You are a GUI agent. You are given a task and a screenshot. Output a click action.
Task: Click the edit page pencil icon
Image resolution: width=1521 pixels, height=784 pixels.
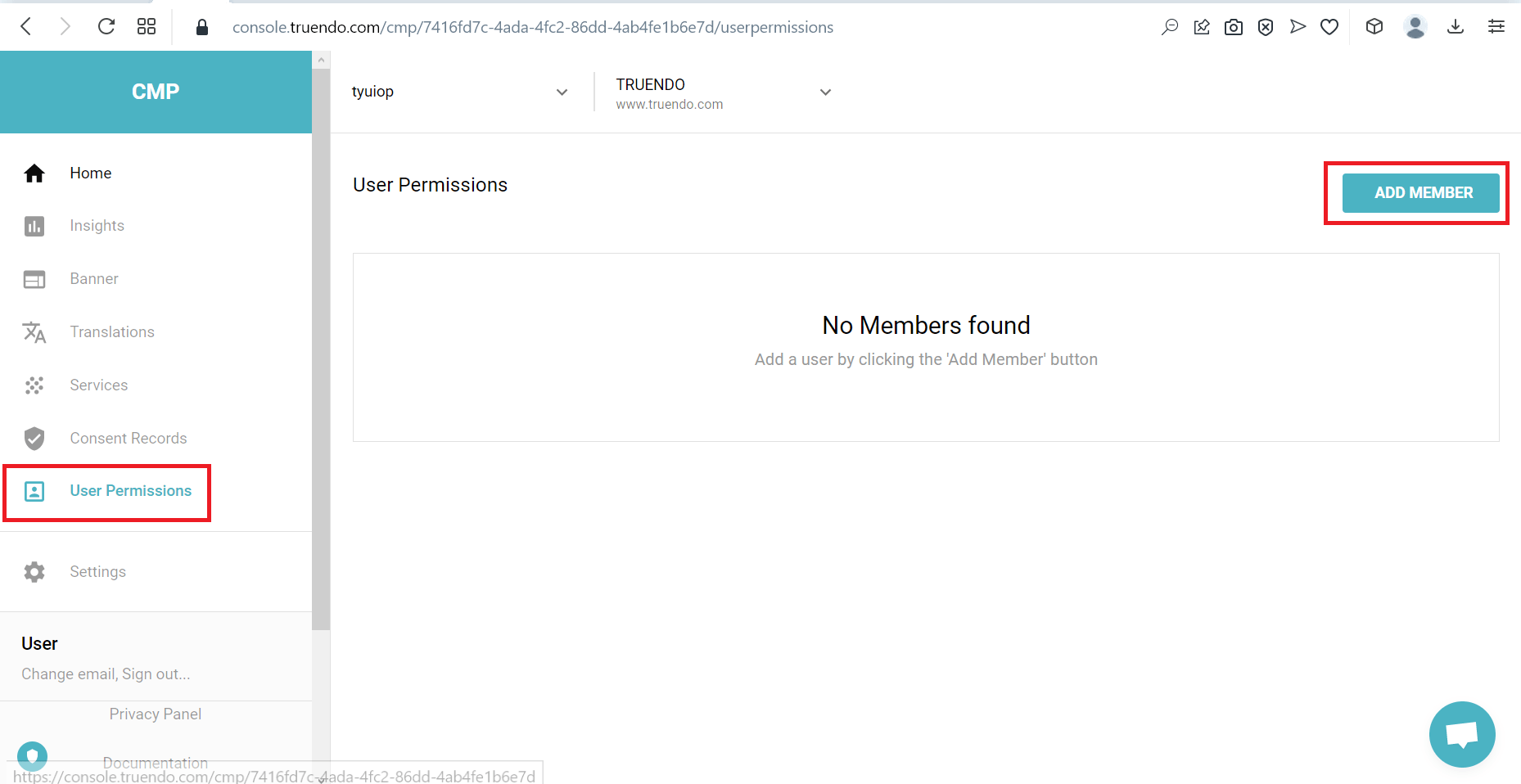pyautogui.click(x=1202, y=27)
